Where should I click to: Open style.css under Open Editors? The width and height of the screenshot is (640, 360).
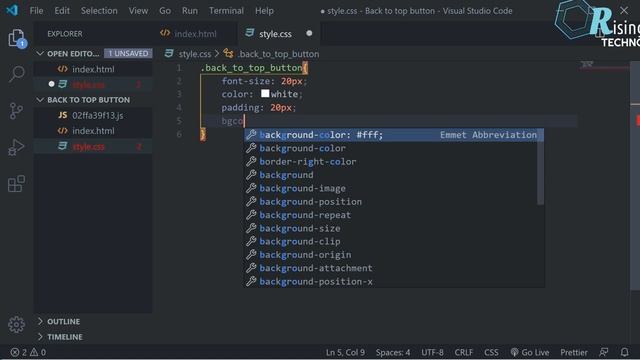pyautogui.click(x=93, y=84)
